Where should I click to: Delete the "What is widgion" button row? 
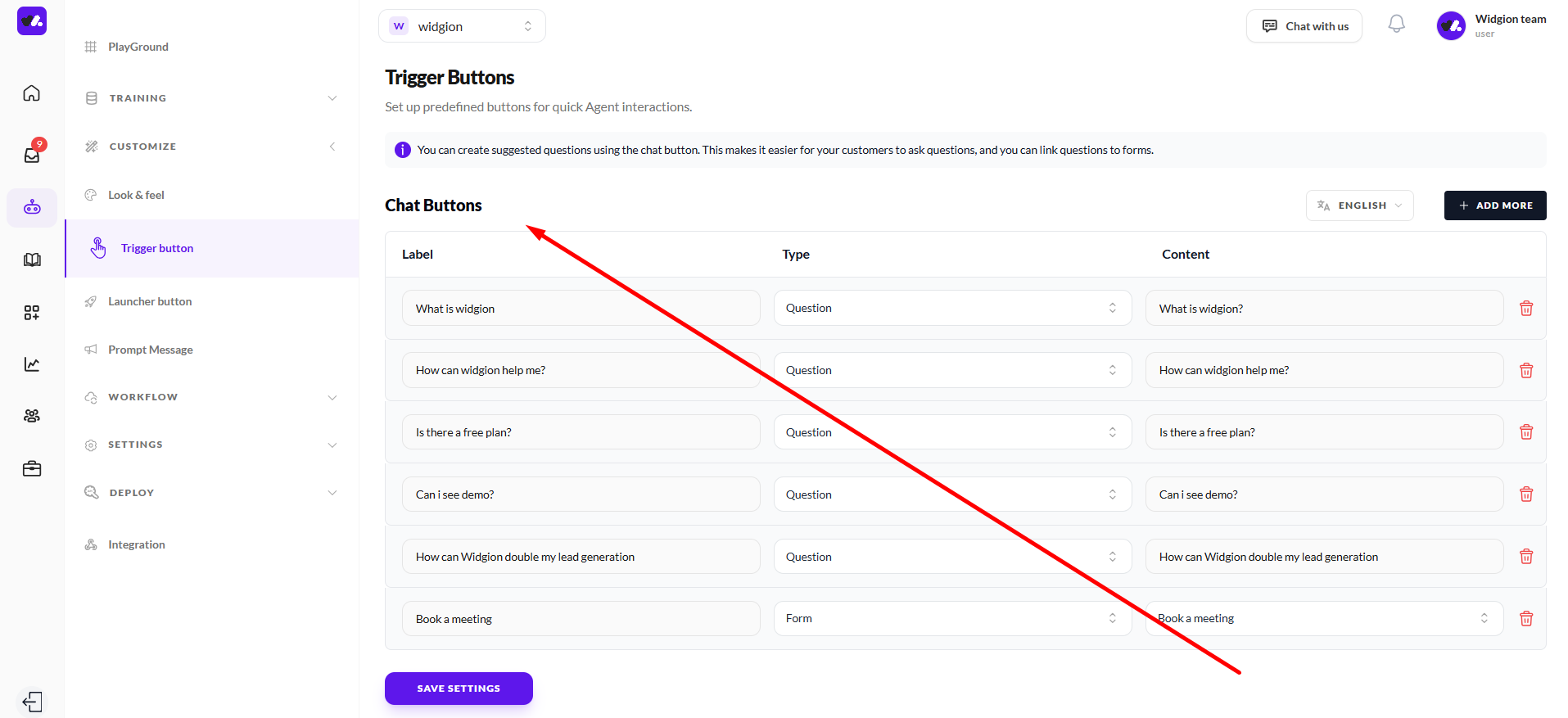pyautogui.click(x=1526, y=309)
